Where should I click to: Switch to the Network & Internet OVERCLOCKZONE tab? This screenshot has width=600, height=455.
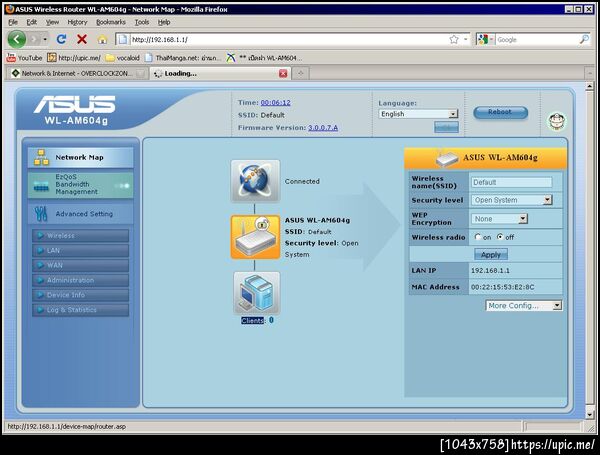pyautogui.click(x=77, y=73)
